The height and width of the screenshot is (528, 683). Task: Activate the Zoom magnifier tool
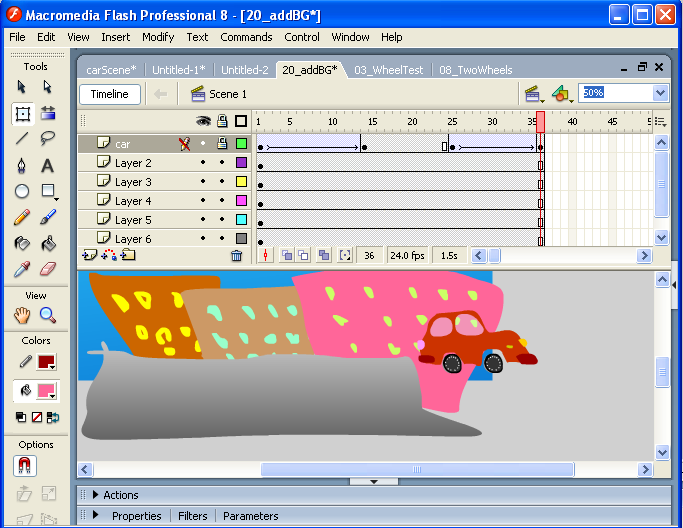[x=47, y=315]
